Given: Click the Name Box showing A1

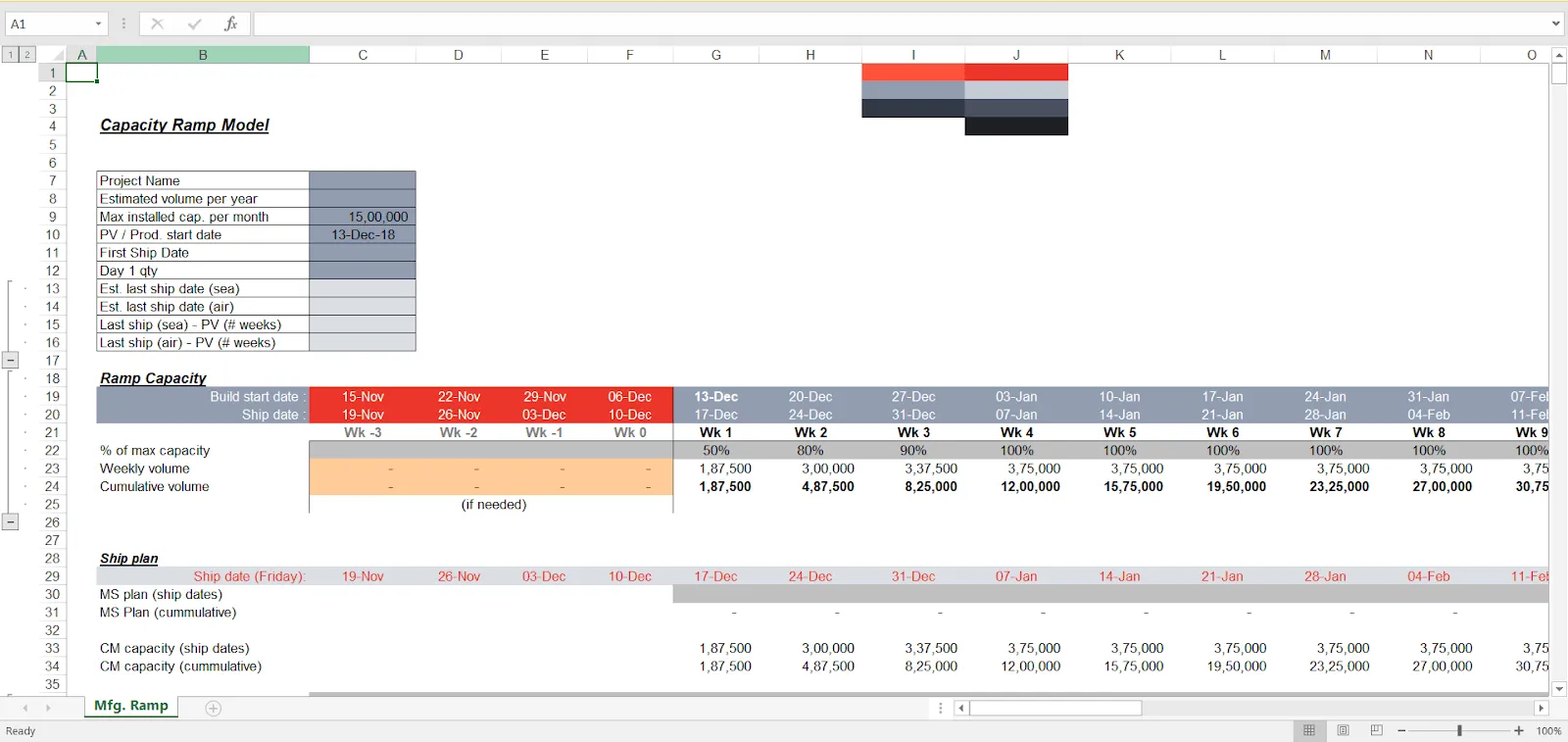Looking at the screenshot, I should [49, 24].
